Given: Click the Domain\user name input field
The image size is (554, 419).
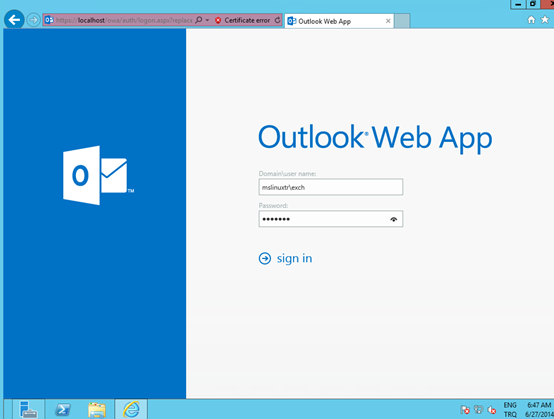Looking at the screenshot, I should pos(331,187).
